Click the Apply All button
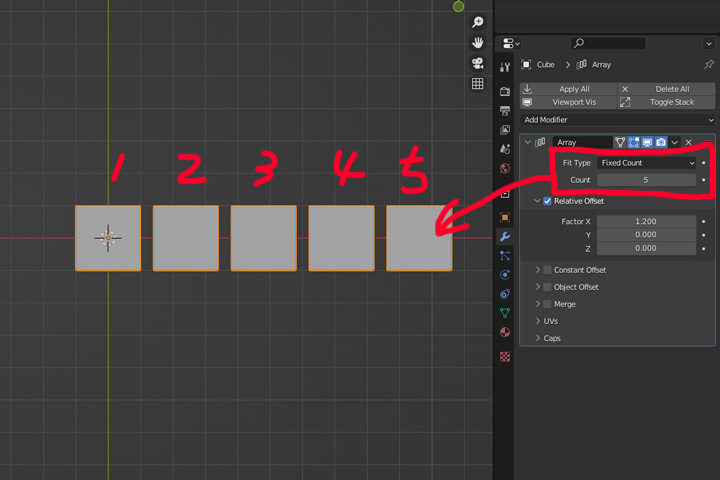This screenshot has width=720, height=480. [x=568, y=89]
